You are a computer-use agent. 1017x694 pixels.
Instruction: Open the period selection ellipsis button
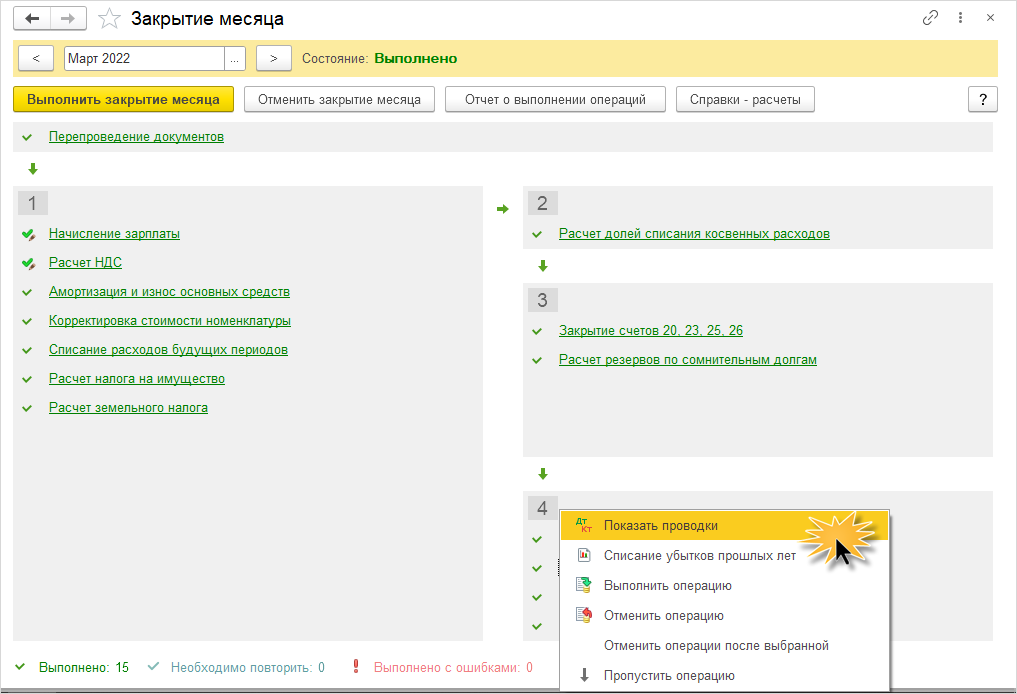[235, 59]
